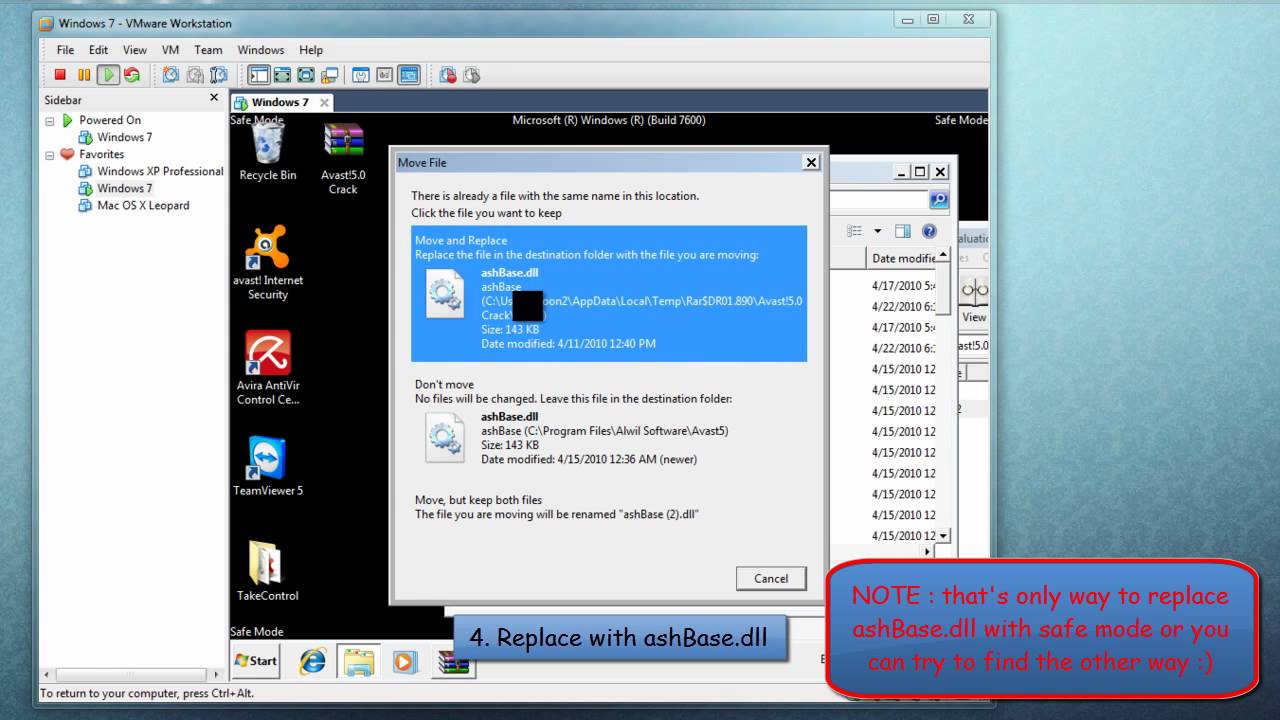This screenshot has width=1280, height=720.
Task: Click the Explorer change view icon
Action: pyautogui.click(x=855, y=231)
